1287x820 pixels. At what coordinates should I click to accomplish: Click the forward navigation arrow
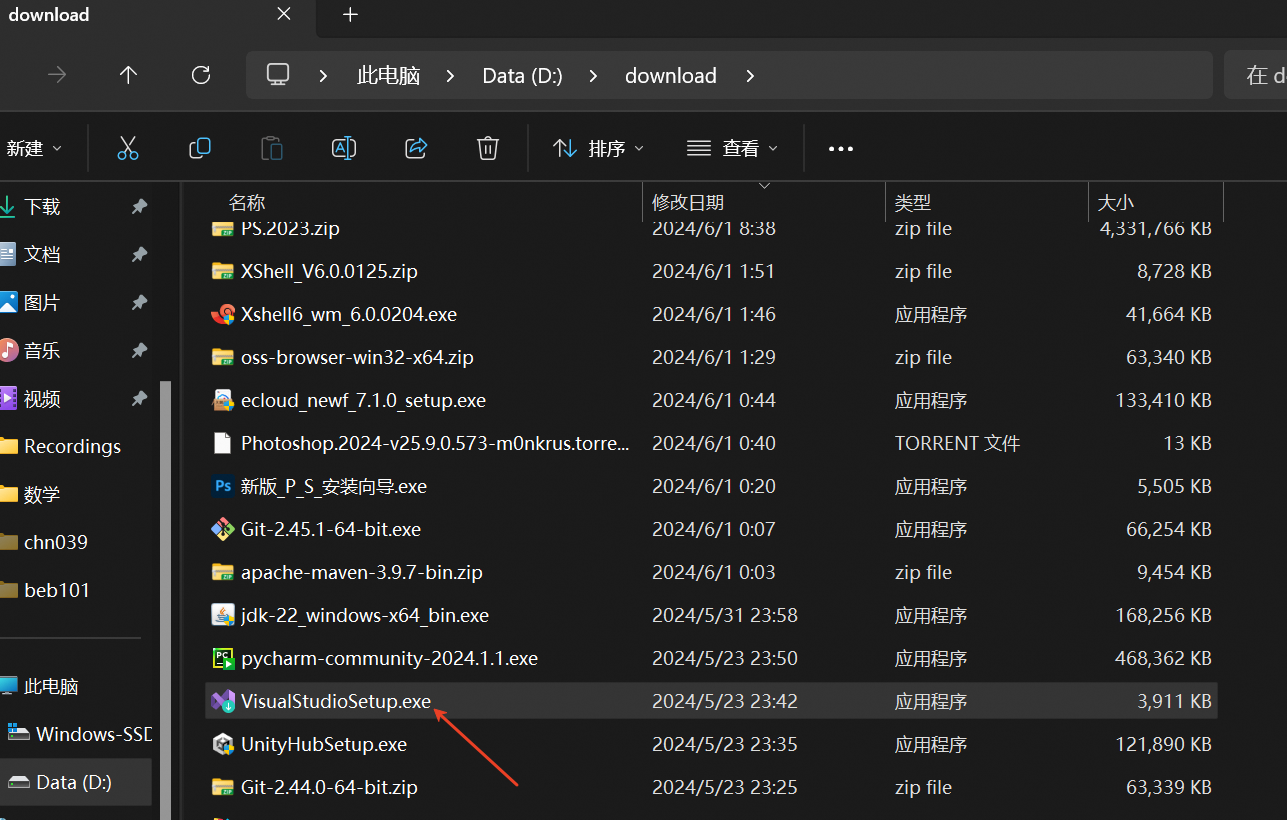[x=57, y=75]
